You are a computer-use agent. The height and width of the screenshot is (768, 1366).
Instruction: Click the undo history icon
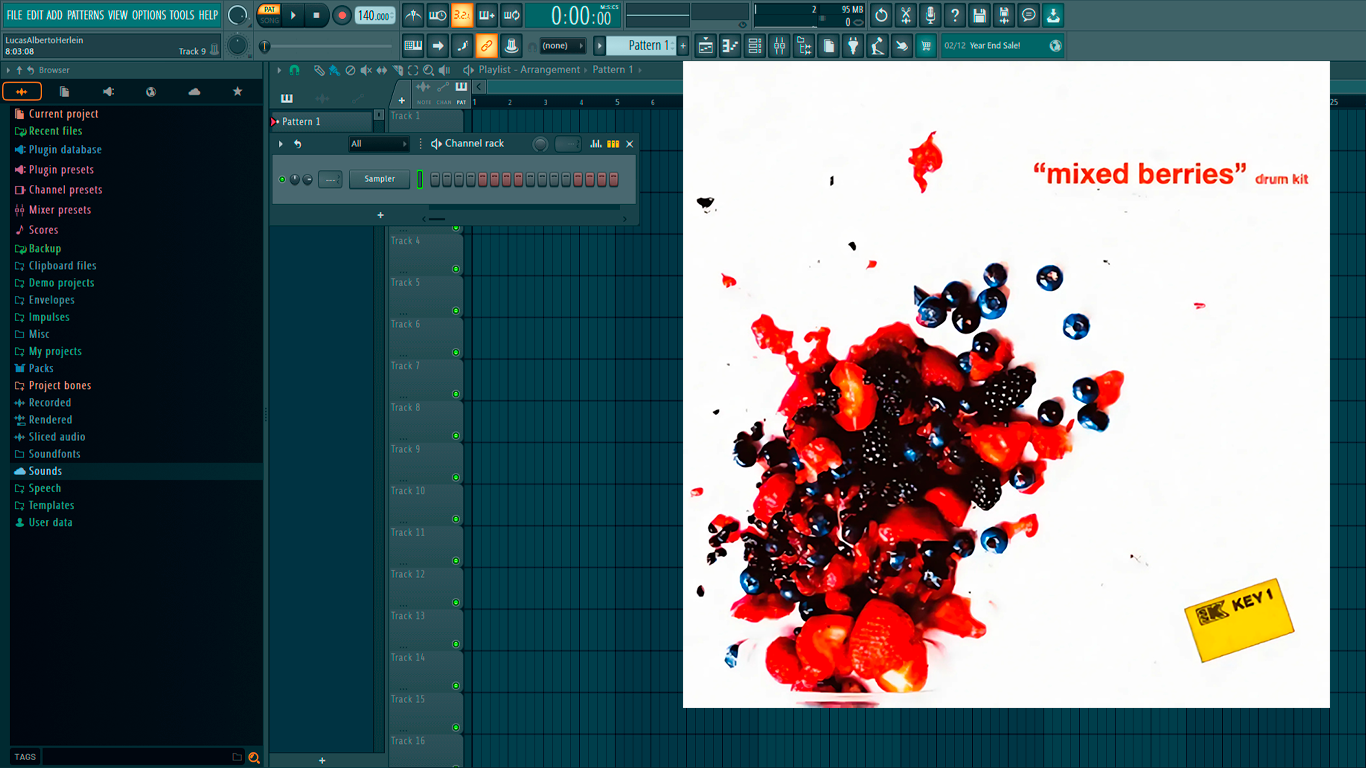pyautogui.click(x=881, y=15)
